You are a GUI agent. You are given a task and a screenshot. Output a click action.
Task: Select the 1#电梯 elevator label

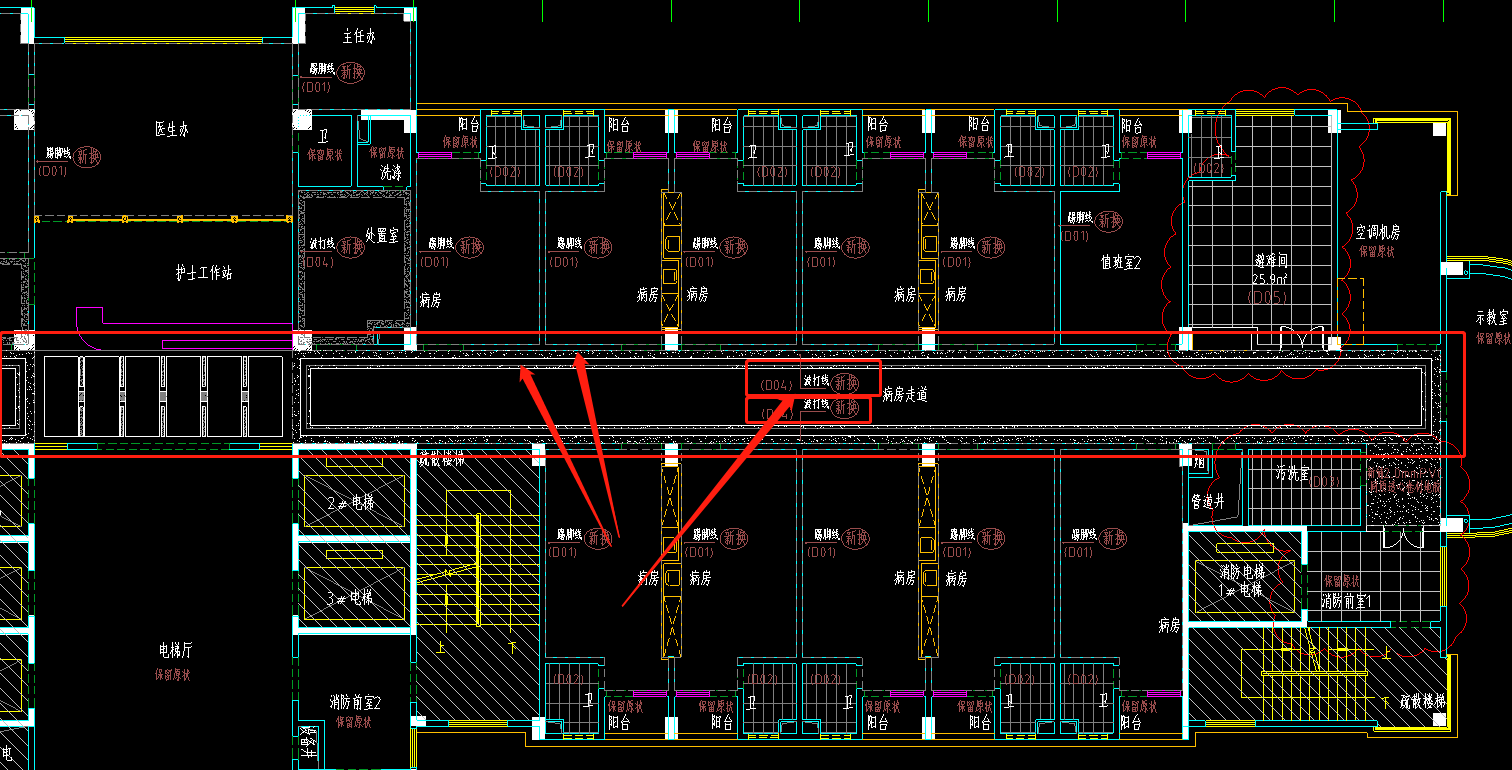click(1241, 590)
